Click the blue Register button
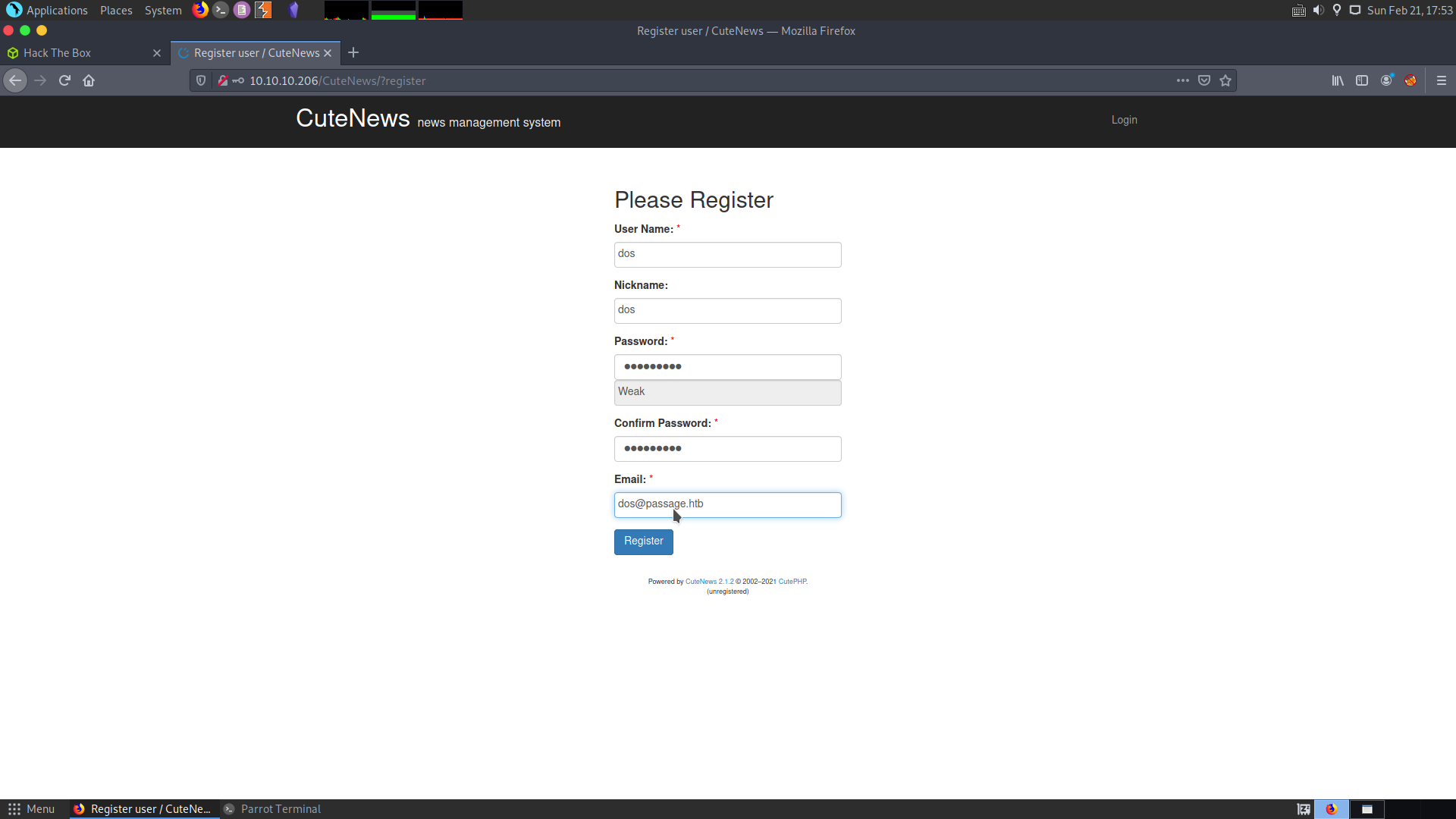1456x819 pixels. pos(643,541)
